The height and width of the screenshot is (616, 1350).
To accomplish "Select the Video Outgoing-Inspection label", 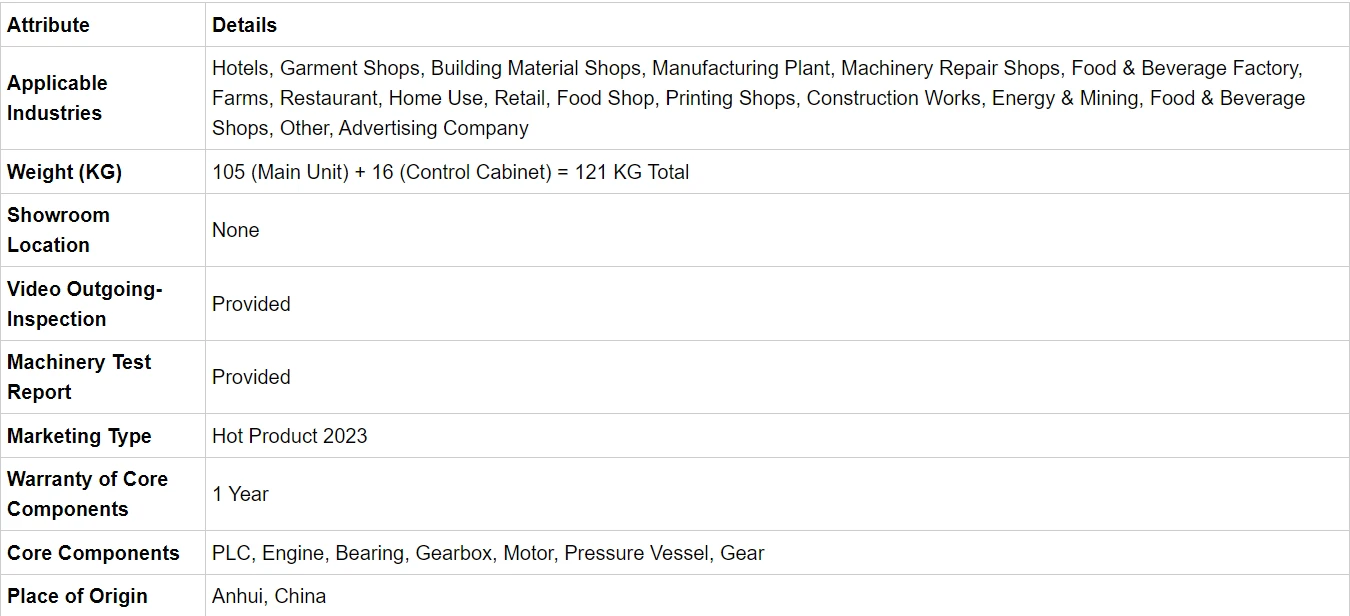I will tap(84, 304).
